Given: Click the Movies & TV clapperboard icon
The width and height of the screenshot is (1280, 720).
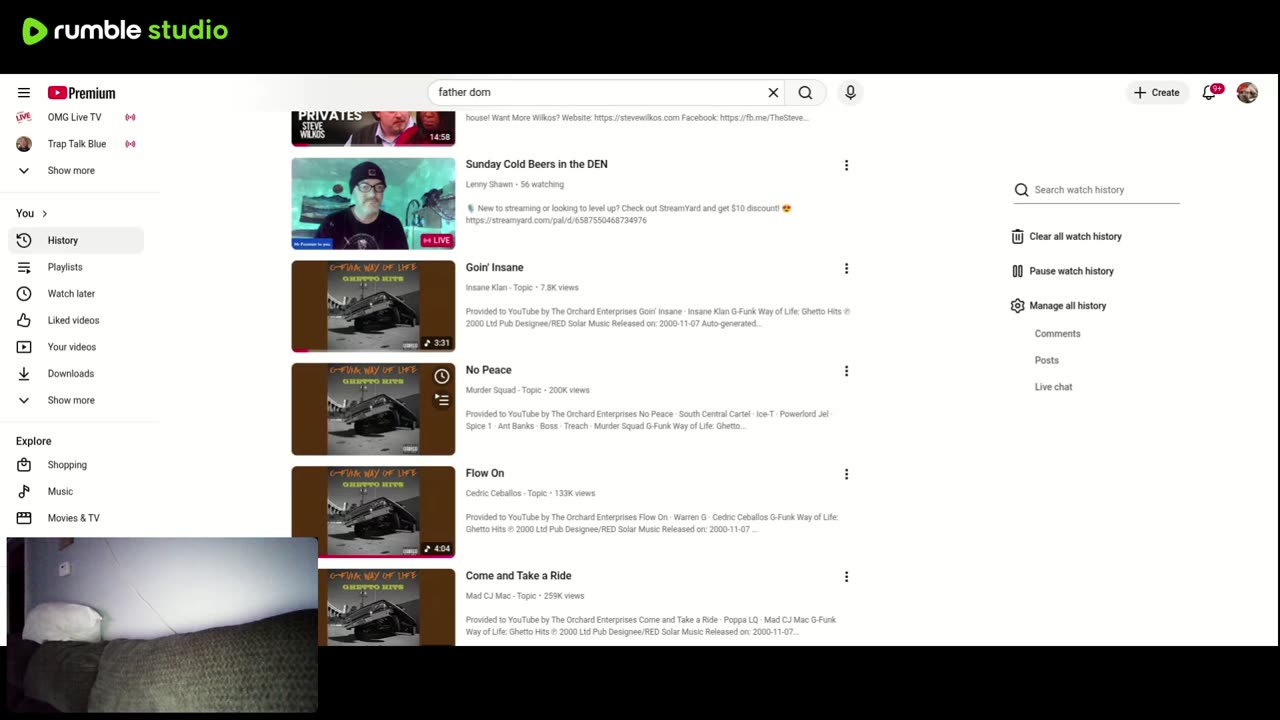Looking at the screenshot, I should (x=24, y=518).
